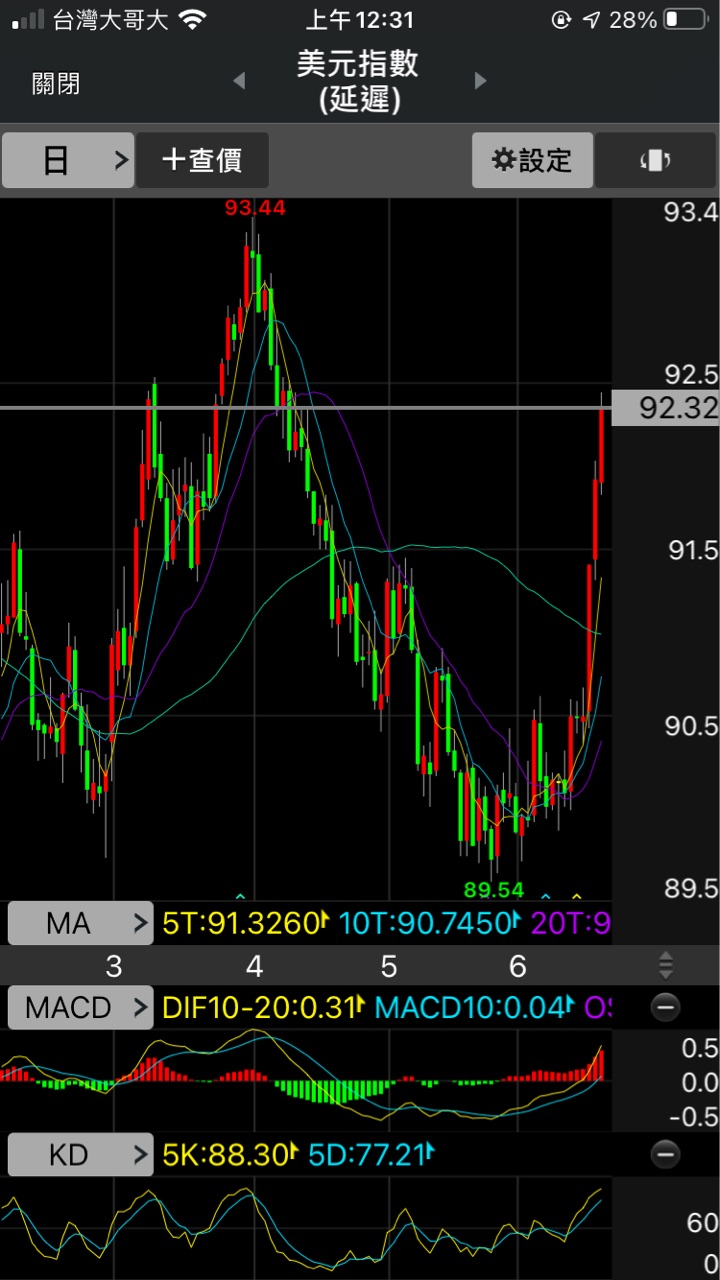720x1280 pixels.
Task: Open the KD indicator selector
Action: click(x=80, y=1155)
